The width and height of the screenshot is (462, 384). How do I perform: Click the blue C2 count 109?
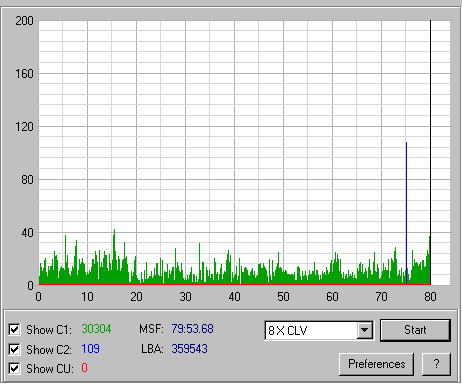(x=90, y=349)
